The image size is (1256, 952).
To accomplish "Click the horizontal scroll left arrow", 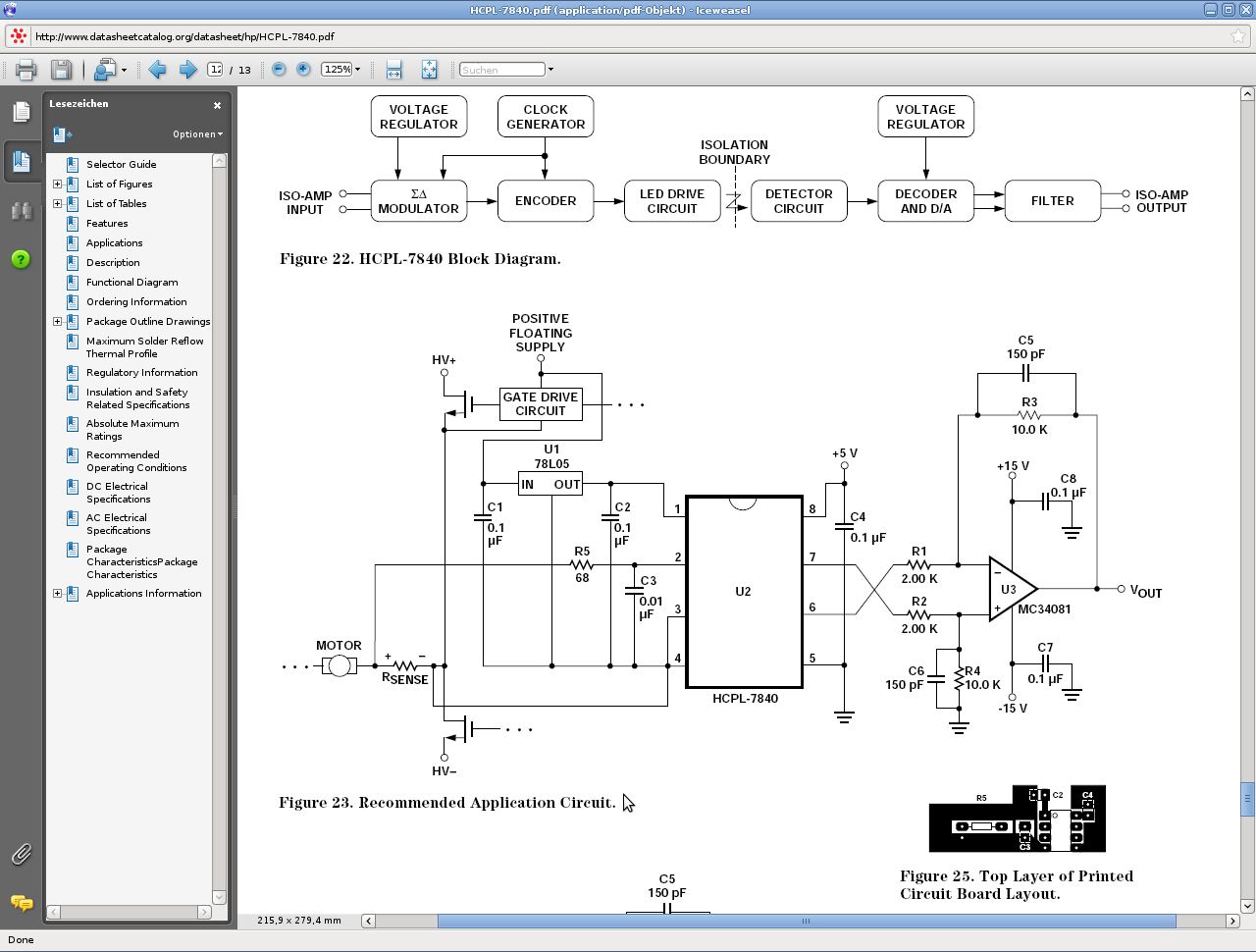I will coord(368,921).
